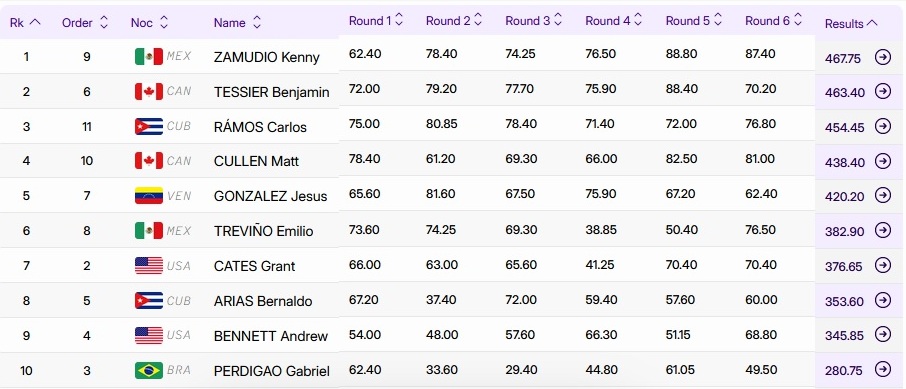Select the RÁMOS Carlos athlete name
The image size is (906, 389).
tap(260, 127)
